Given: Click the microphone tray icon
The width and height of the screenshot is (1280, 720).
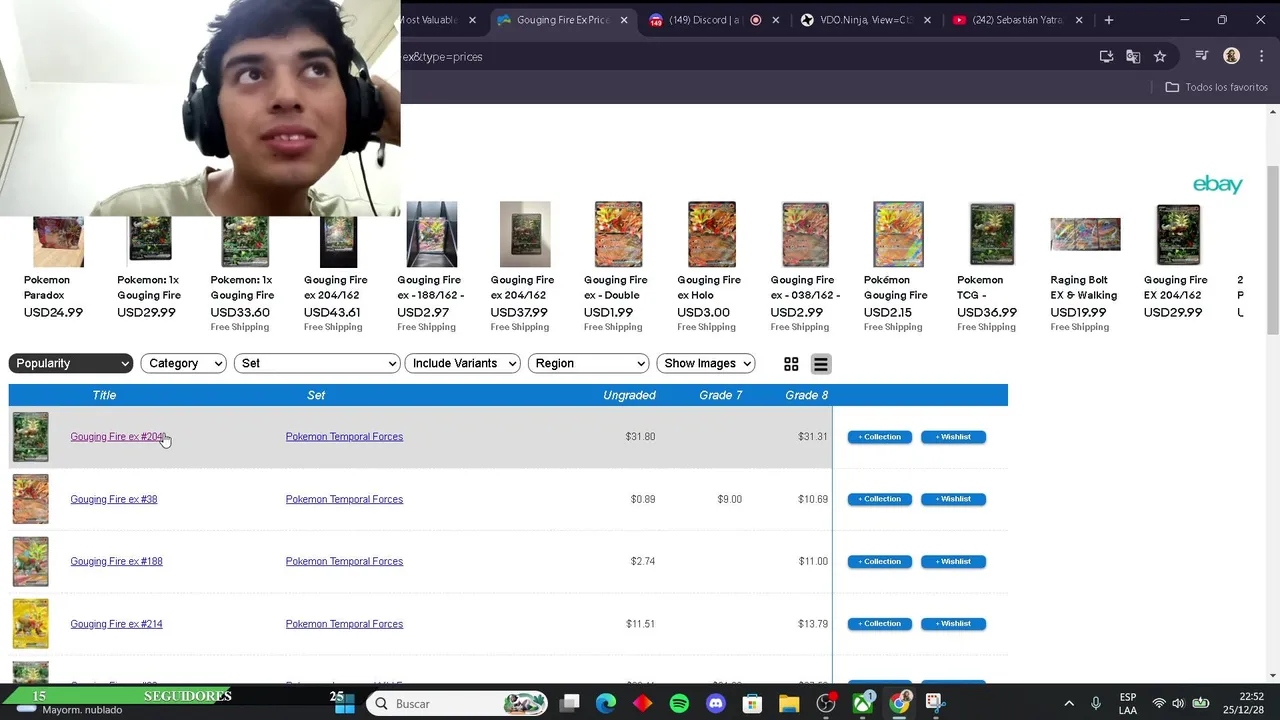Looking at the screenshot, I should click(1096, 704).
